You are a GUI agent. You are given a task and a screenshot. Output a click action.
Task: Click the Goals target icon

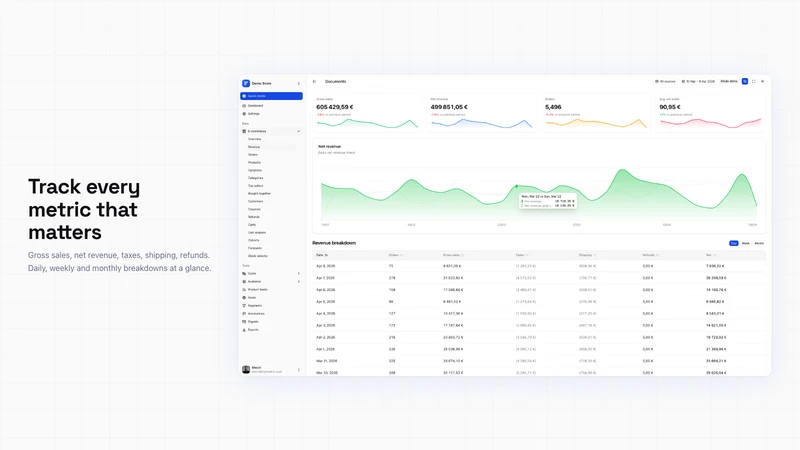244,297
